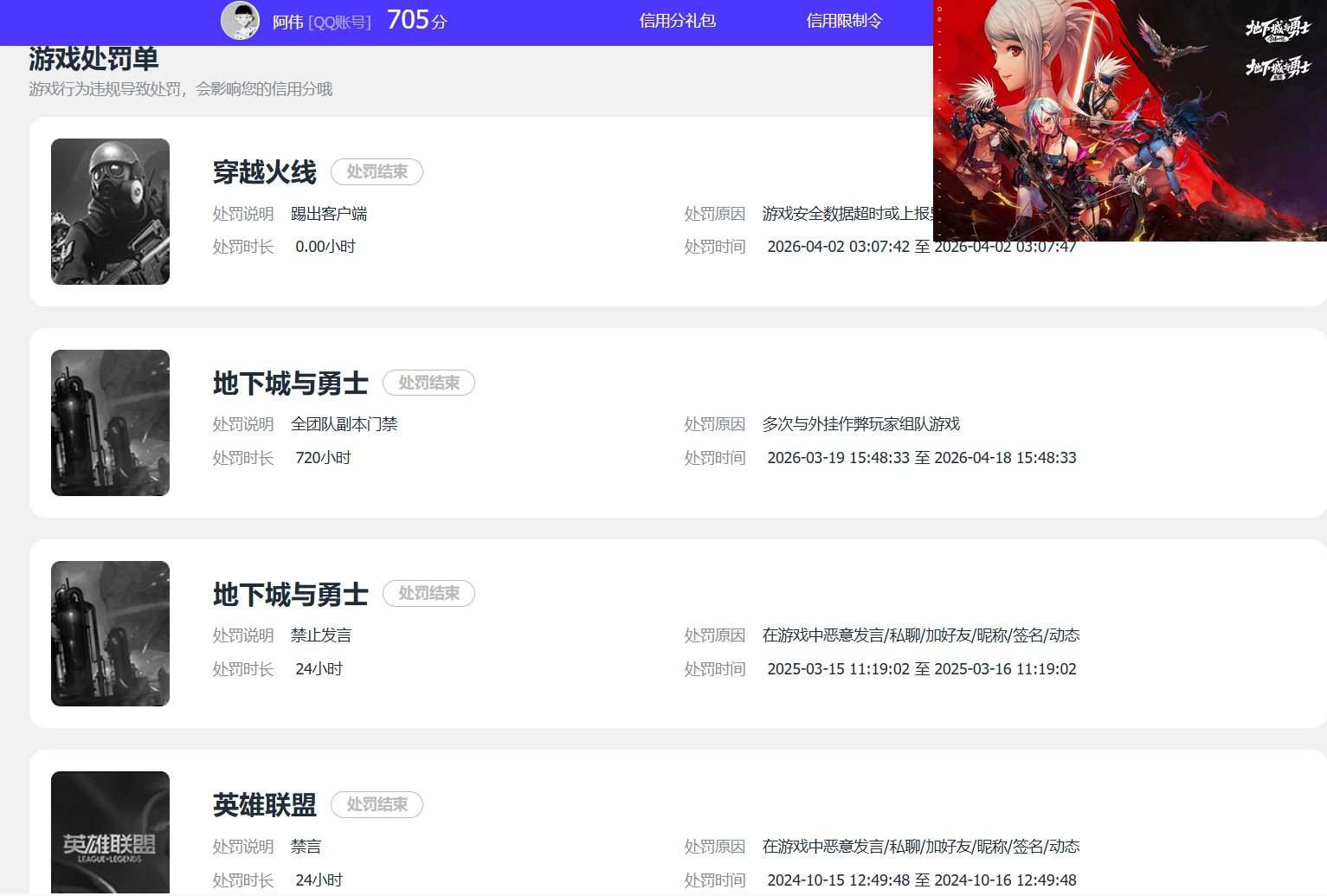Click the 705分 credit score
Viewport: 1327px width, 896px height.
(417, 20)
